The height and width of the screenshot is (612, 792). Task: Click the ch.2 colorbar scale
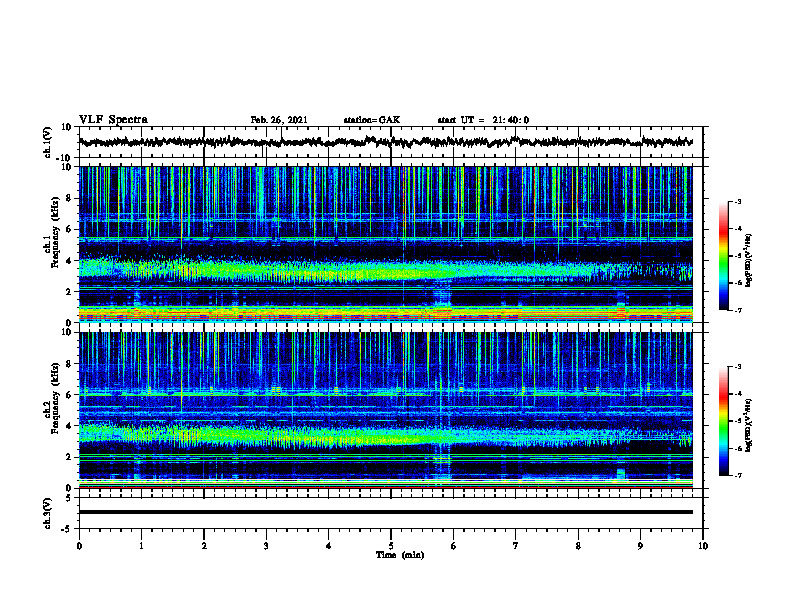point(724,421)
